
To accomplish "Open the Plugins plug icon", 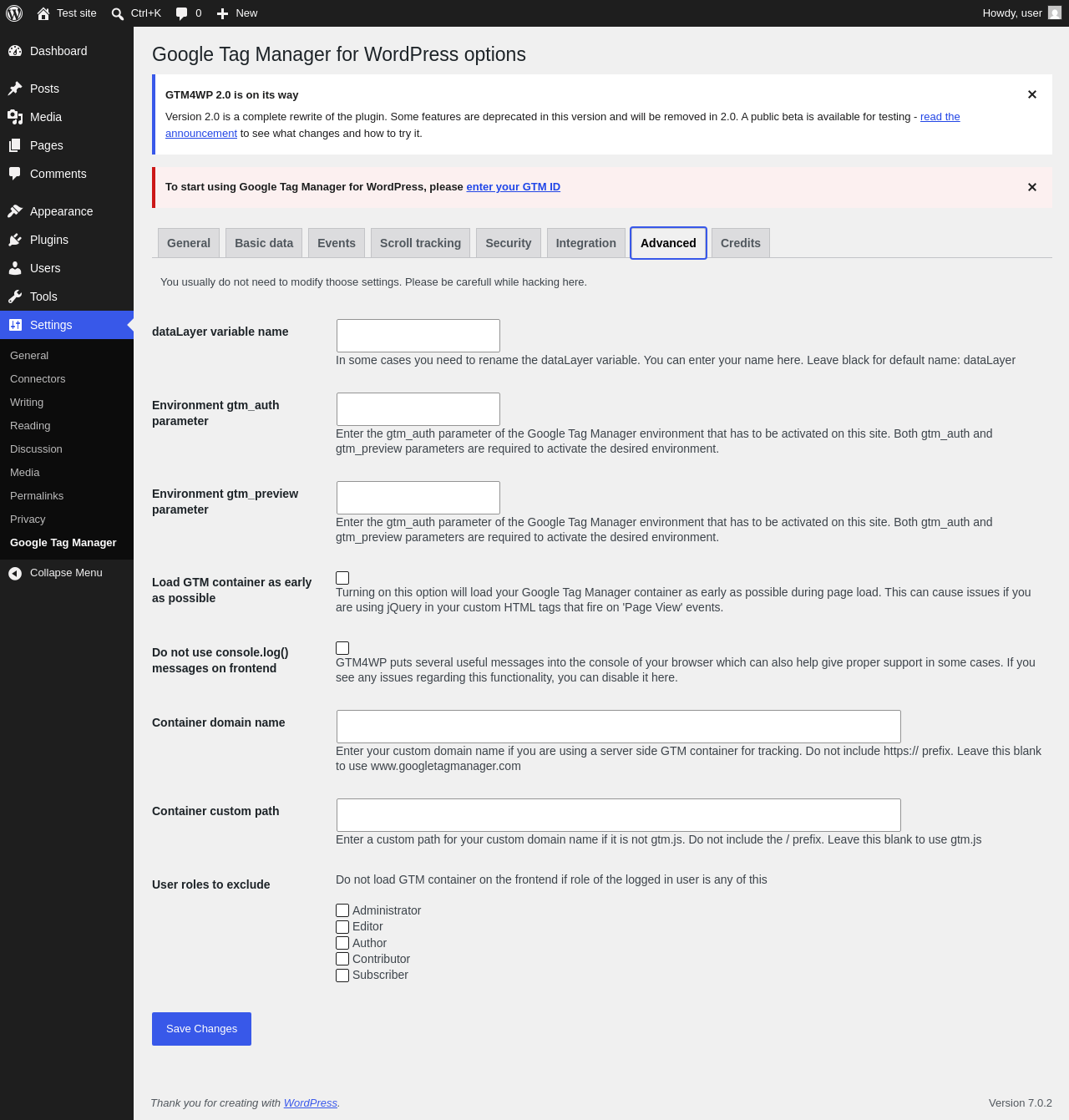I will pos(15,240).
